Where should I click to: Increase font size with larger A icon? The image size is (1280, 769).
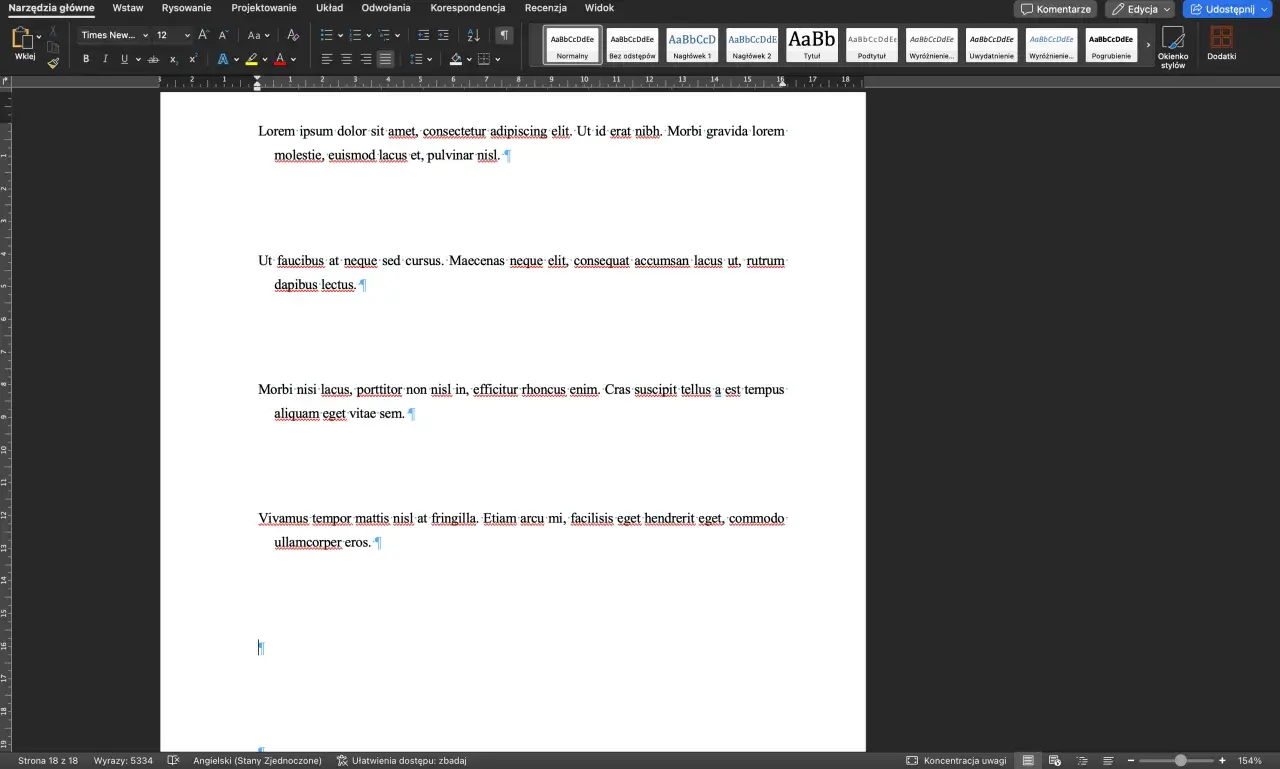pos(204,35)
